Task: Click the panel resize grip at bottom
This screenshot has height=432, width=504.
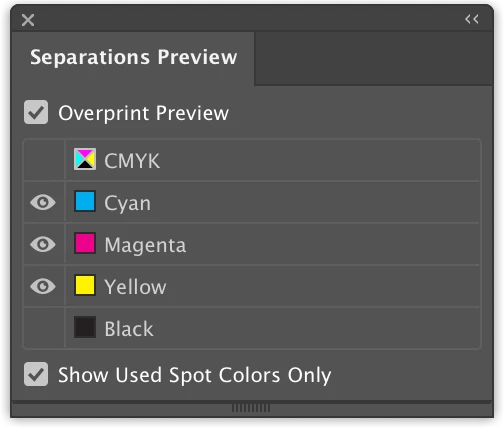Action: pos(251,408)
